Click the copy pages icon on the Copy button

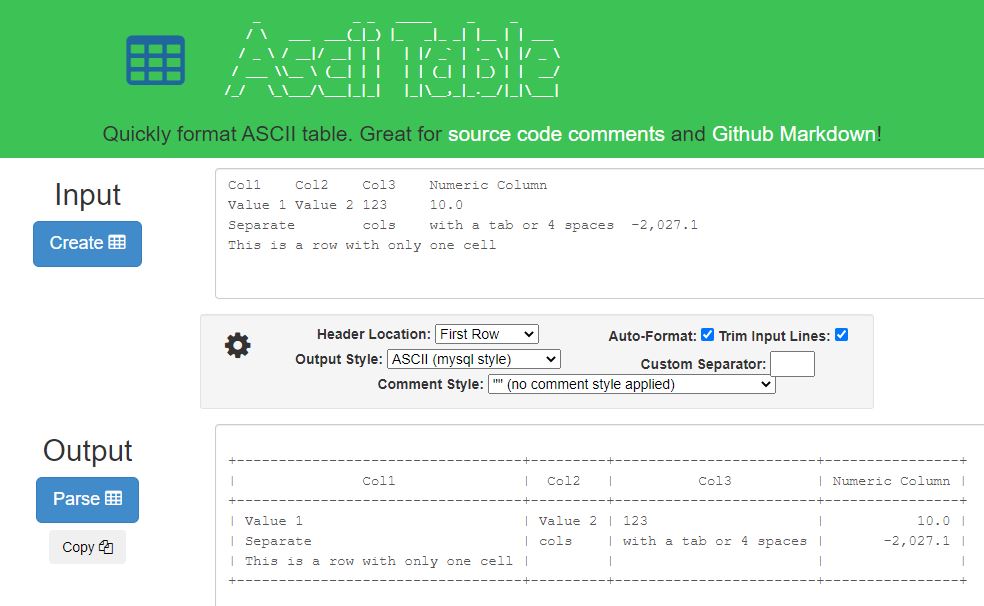tap(108, 546)
